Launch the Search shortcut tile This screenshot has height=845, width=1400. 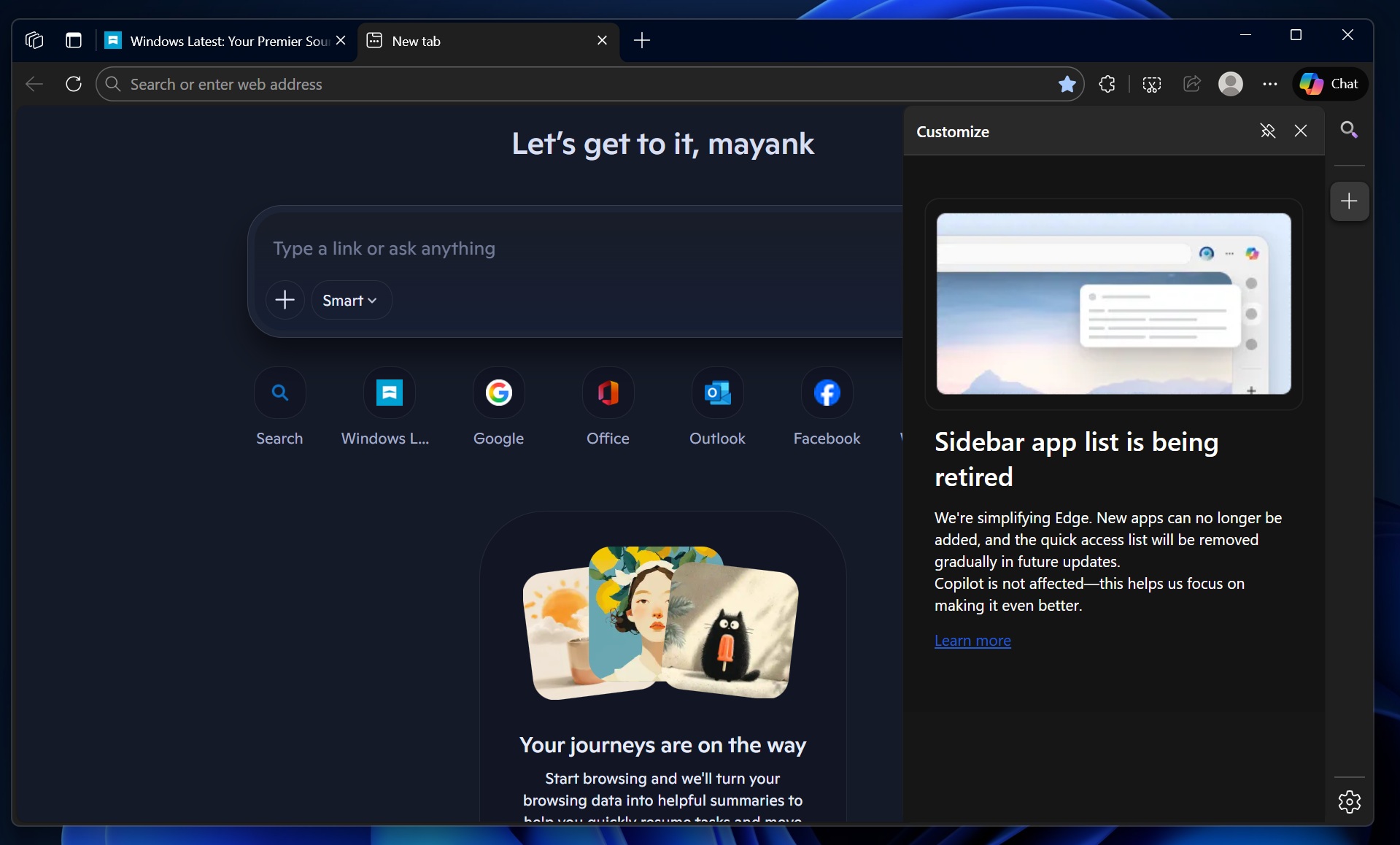click(x=279, y=392)
